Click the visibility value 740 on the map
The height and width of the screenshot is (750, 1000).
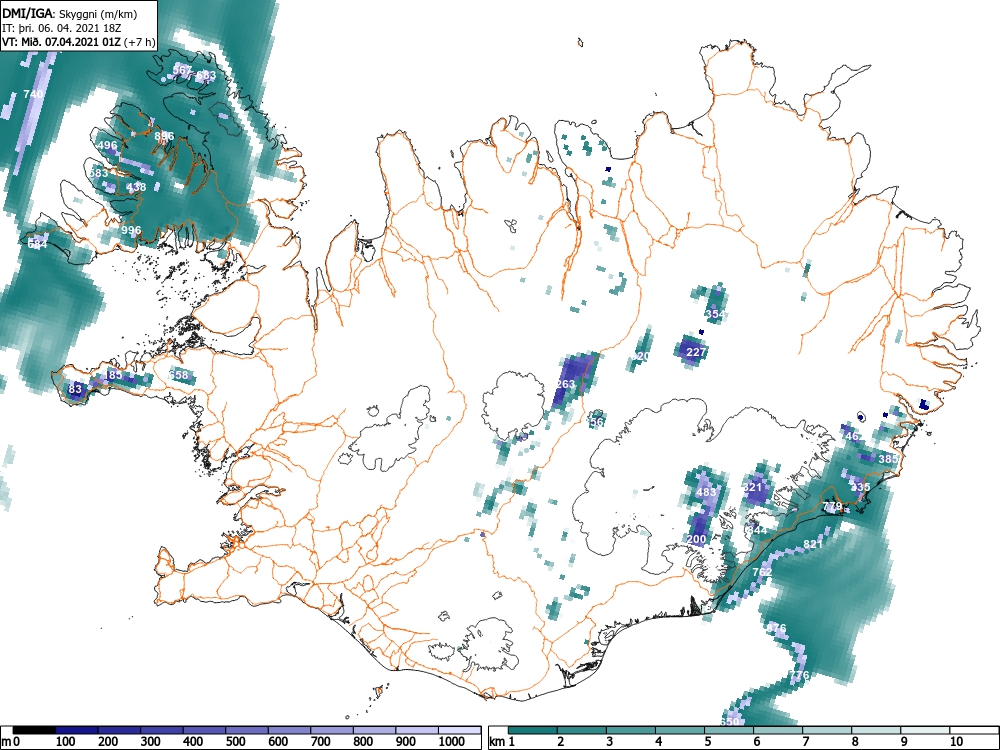click(x=33, y=94)
